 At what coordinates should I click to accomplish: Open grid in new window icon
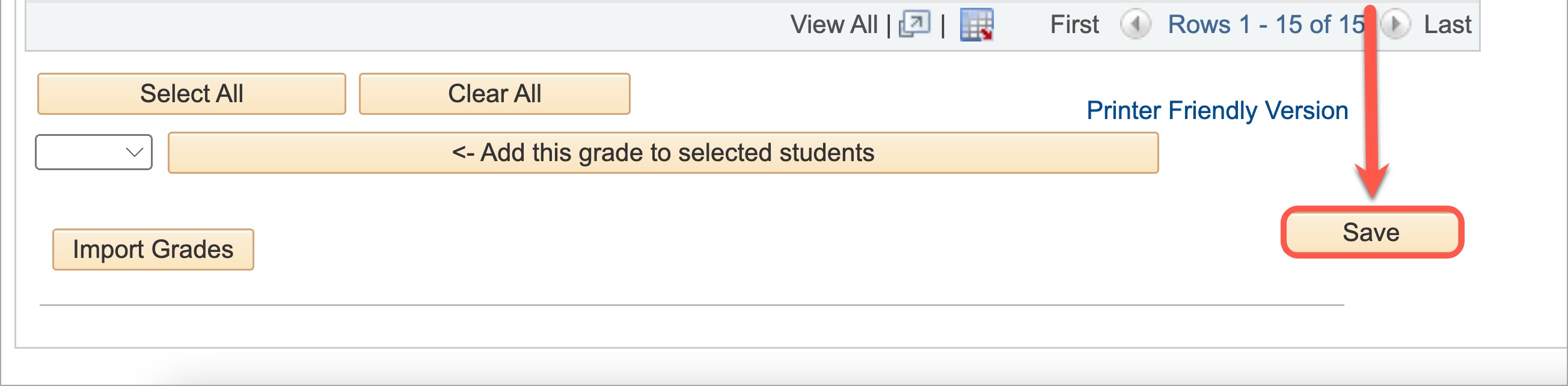click(914, 25)
